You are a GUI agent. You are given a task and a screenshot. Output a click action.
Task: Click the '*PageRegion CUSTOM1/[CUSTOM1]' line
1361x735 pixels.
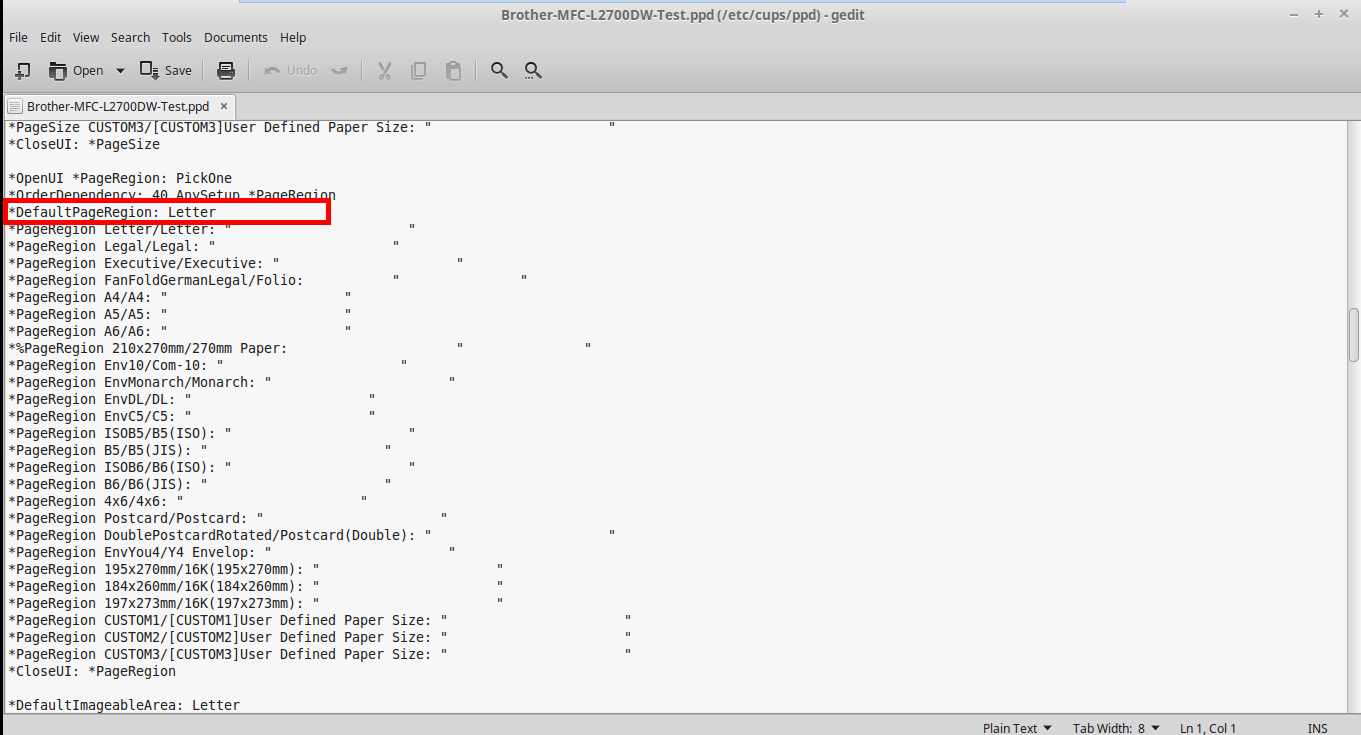click(320, 620)
